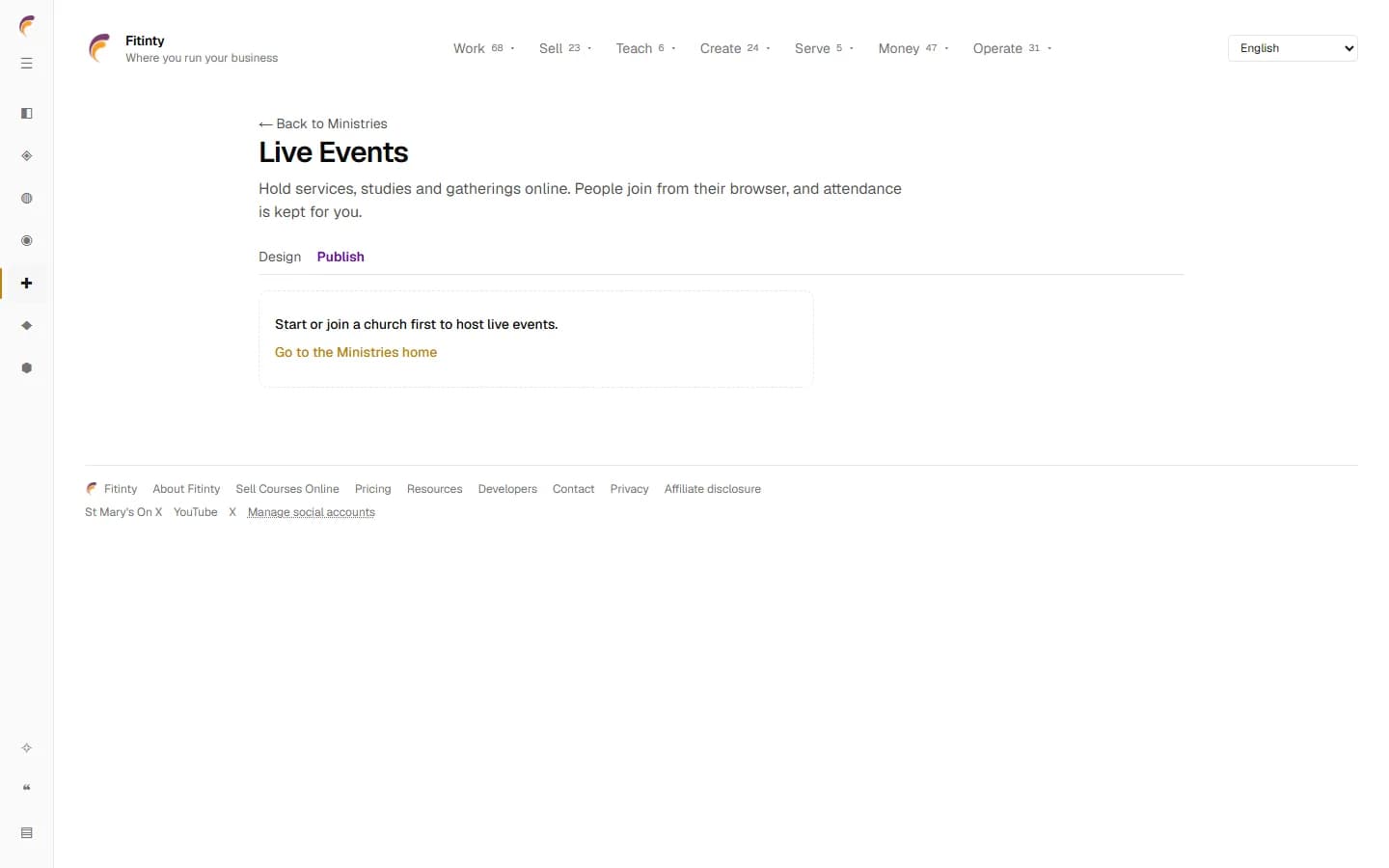This screenshot has width=1389, height=868.
Task: Click the Fitinty brand name in the header
Action: click(x=145, y=41)
